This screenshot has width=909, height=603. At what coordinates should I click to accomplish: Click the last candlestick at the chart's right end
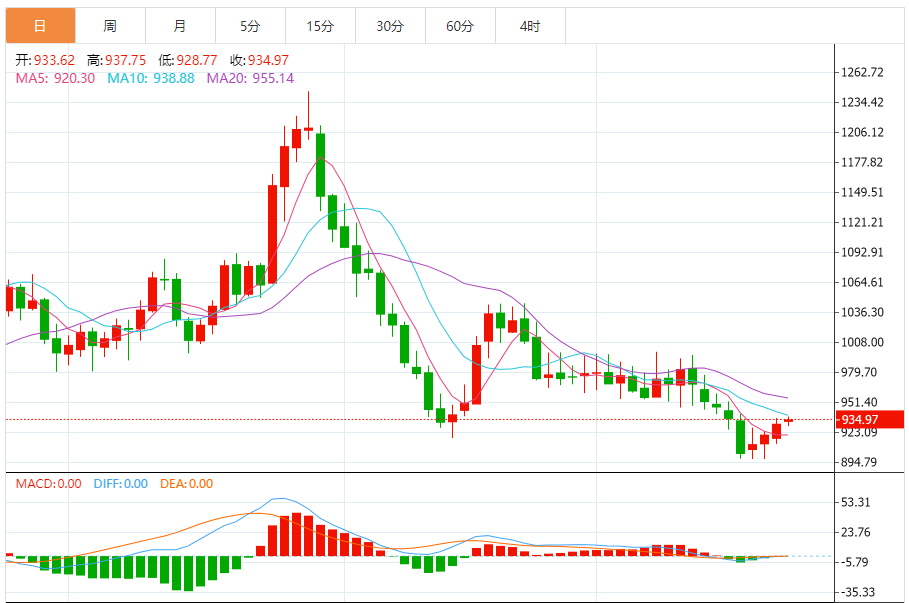tap(788, 421)
